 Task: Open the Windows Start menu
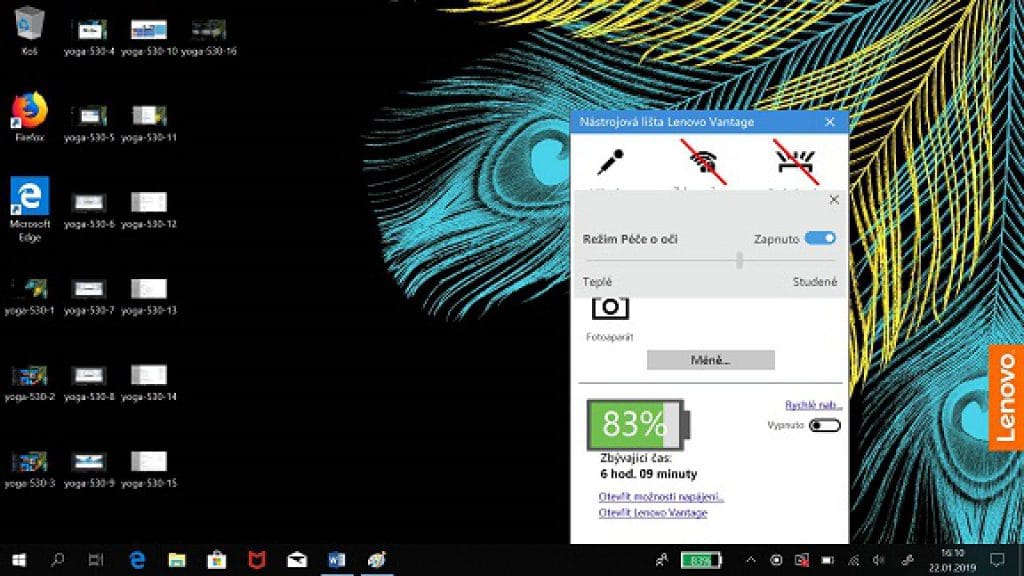(x=18, y=560)
